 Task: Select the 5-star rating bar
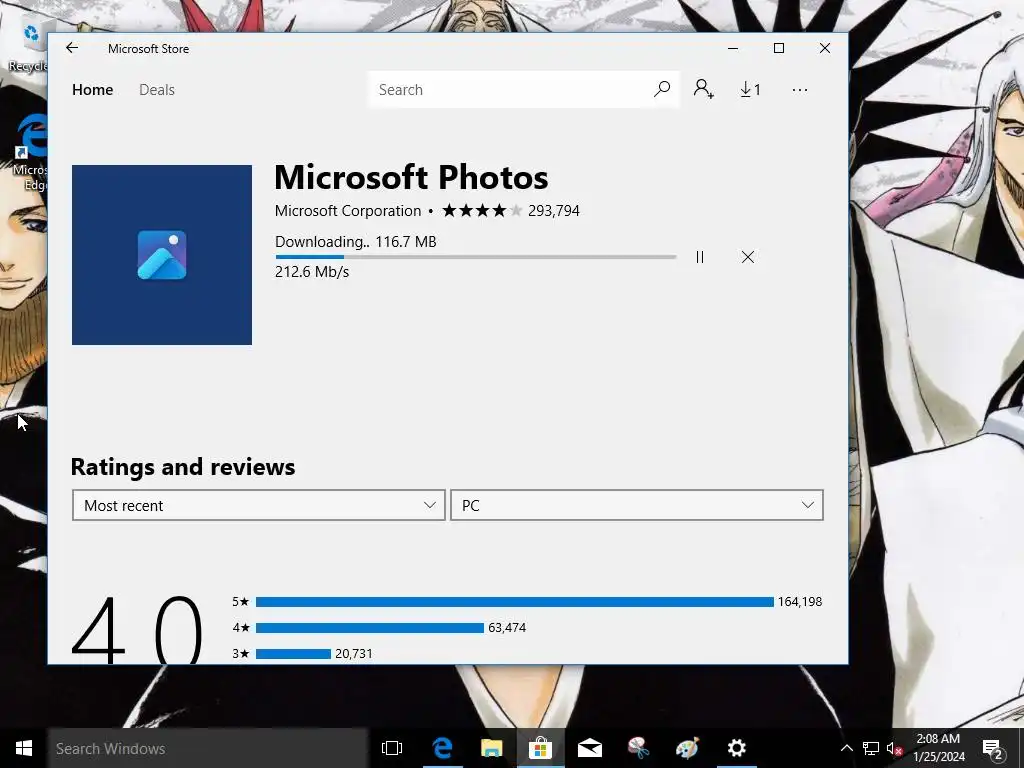click(515, 601)
